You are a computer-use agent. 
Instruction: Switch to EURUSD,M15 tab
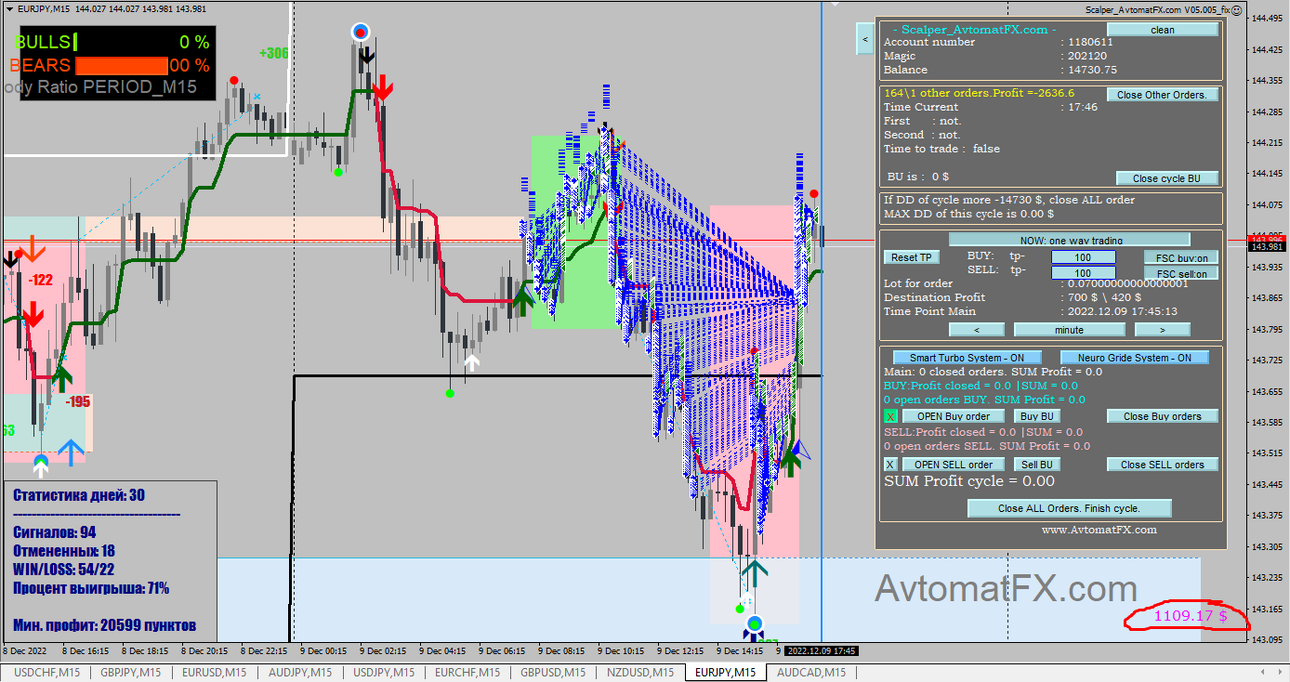214,673
